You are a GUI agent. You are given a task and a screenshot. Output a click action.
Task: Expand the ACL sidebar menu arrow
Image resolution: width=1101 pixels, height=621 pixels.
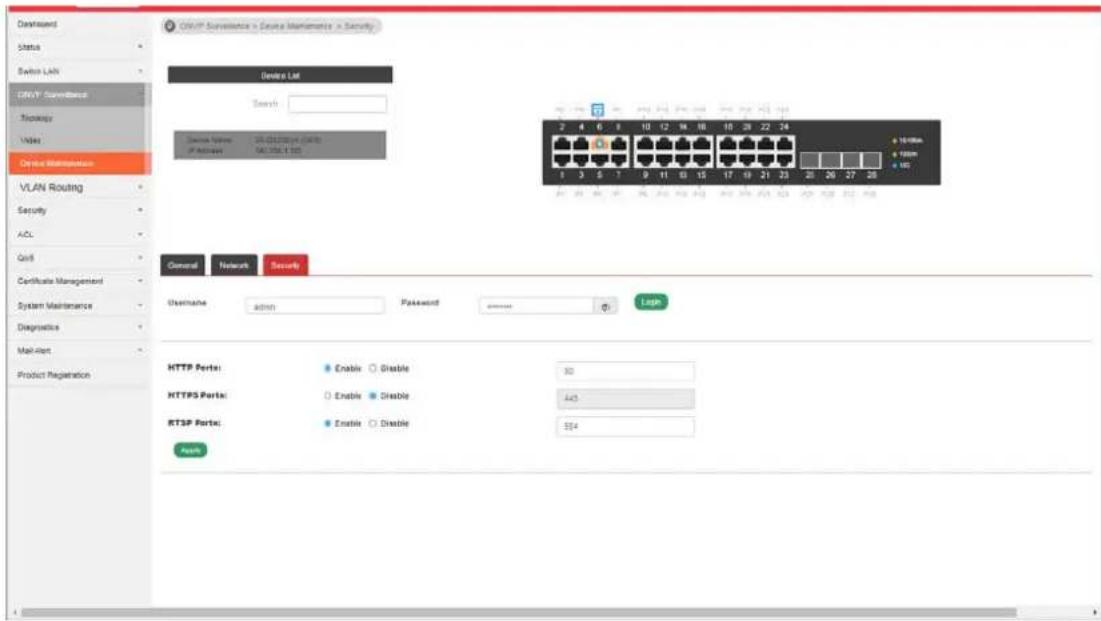pos(140,235)
